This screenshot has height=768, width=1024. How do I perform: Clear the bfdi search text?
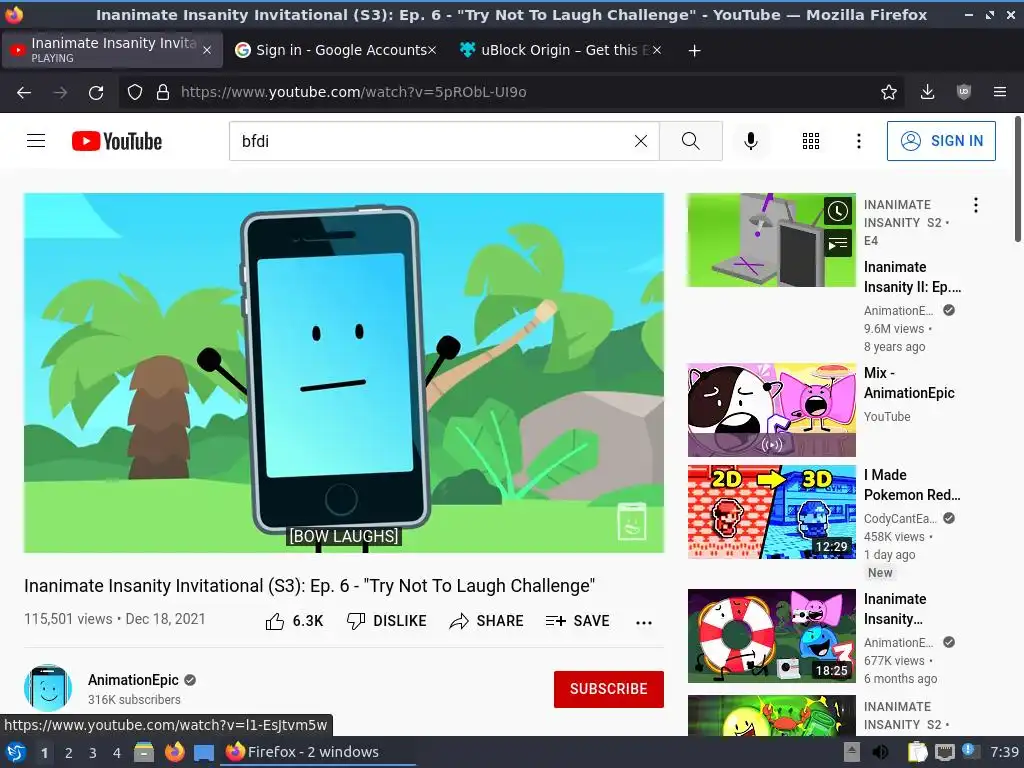click(641, 141)
